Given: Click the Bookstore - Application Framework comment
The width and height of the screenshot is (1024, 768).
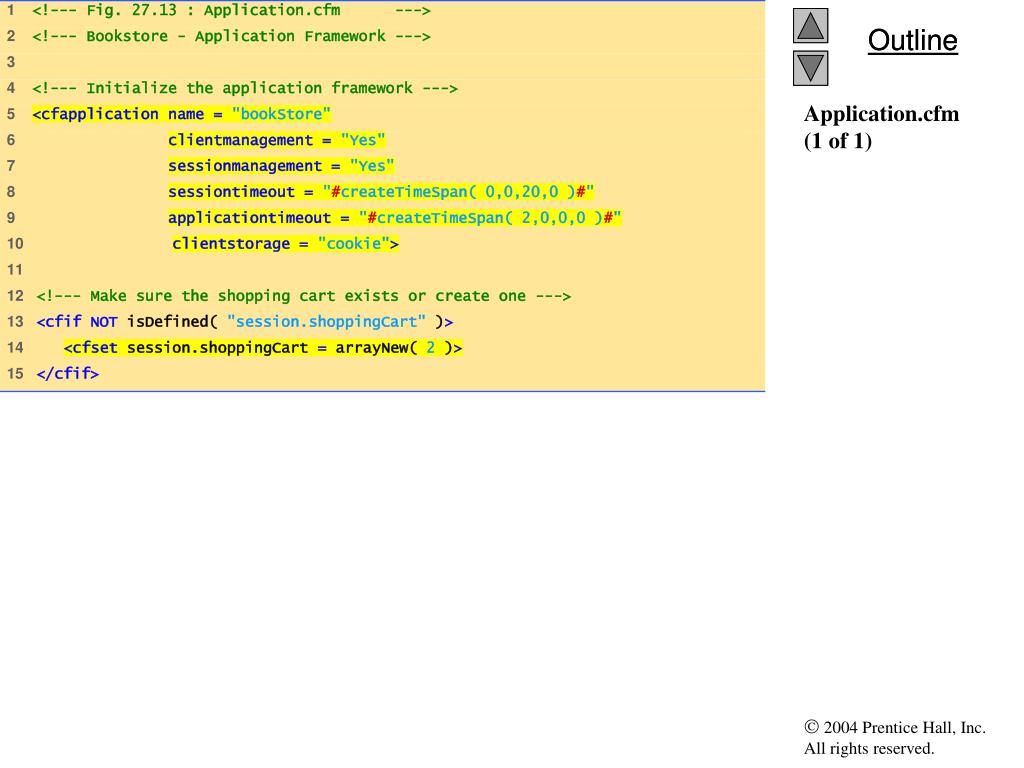Looking at the screenshot, I should coord(231,36).
